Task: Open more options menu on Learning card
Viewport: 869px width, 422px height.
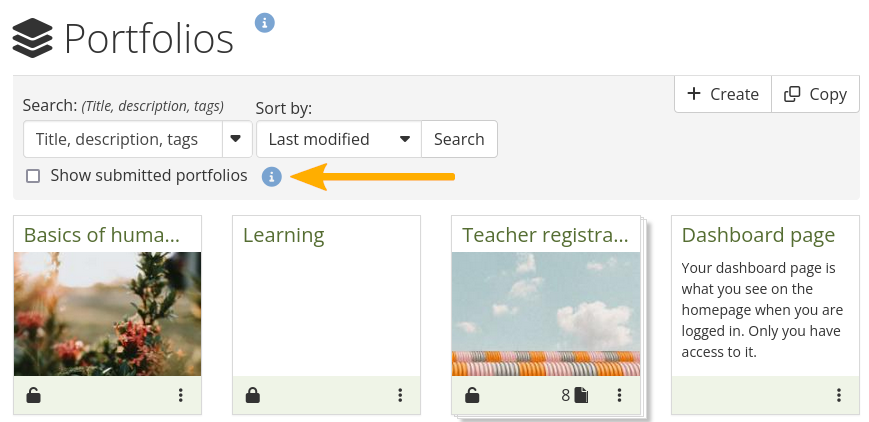Action: click(400, 395)
